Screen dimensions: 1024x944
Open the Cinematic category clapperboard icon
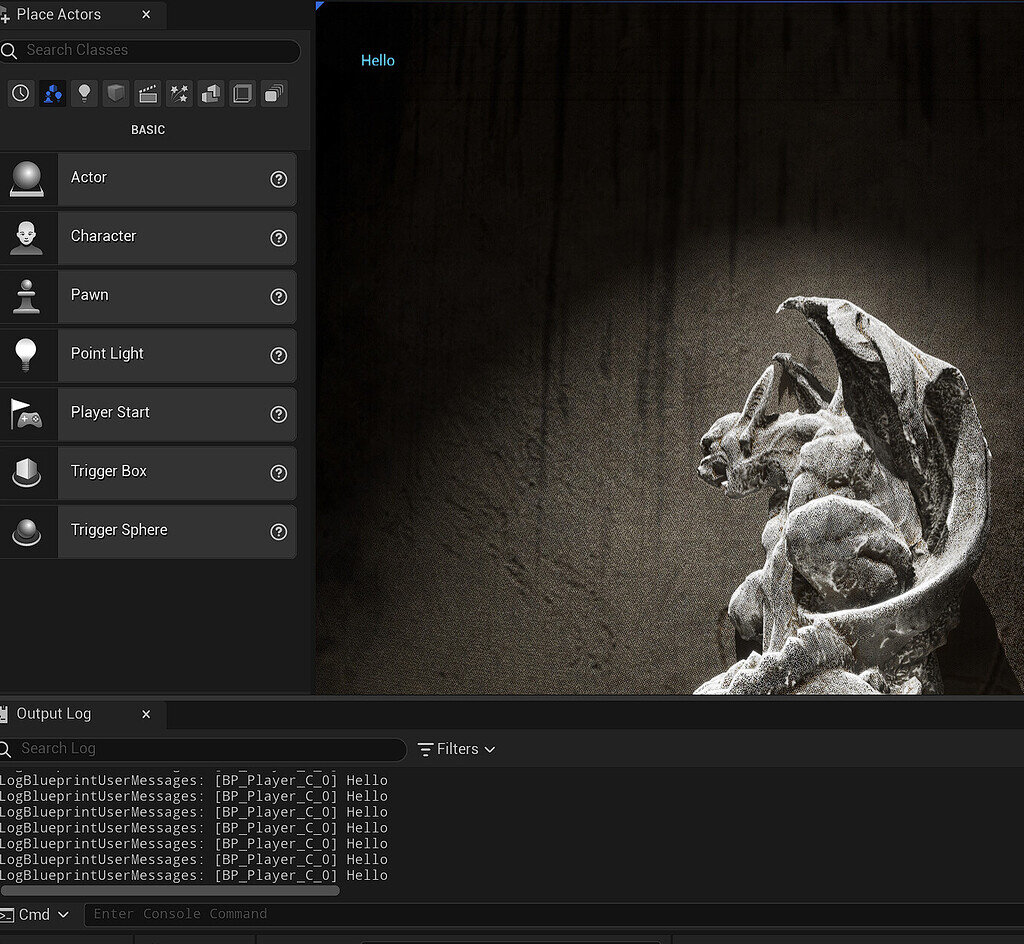pyautogui.click(x=148, y=94)
